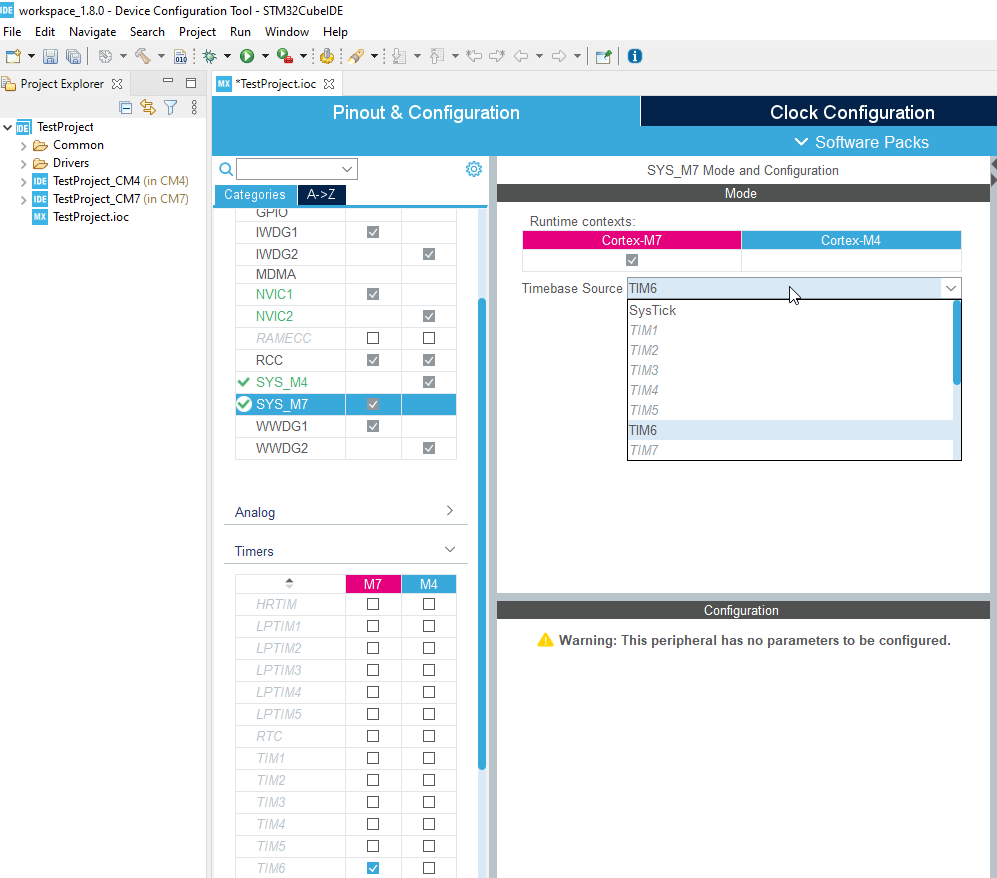
Task: Expand the Drivers folder in the tree
Action: pos(24,163)
